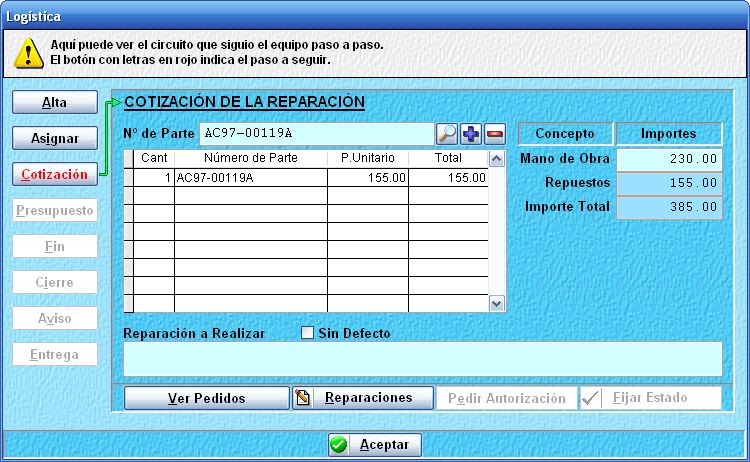Click the COTIZACIÓN DE LA REPARACIÓN heading
This screenshot has width=750, height=462.
tap(244, 102)
